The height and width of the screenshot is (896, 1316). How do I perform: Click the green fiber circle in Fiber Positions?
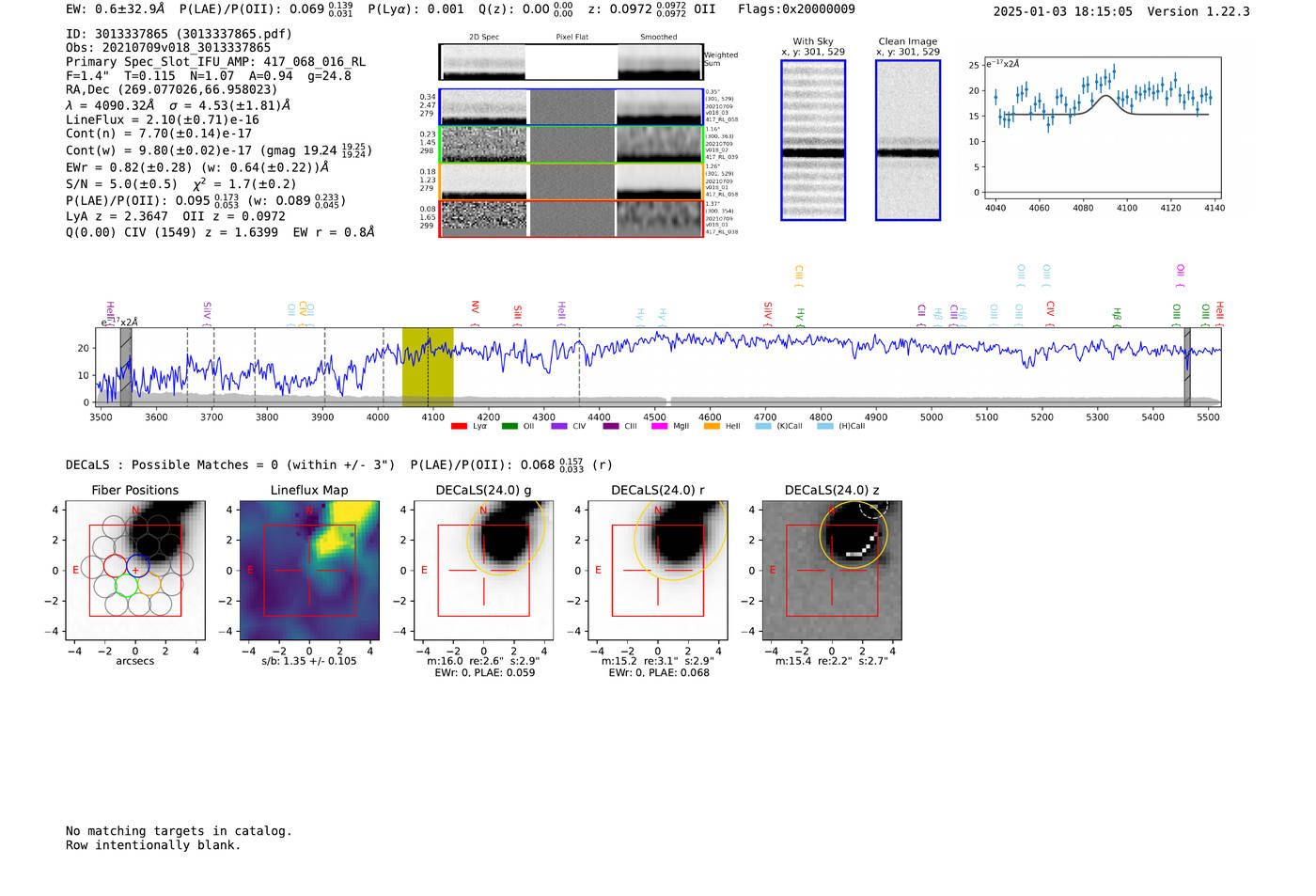[126, 586]
